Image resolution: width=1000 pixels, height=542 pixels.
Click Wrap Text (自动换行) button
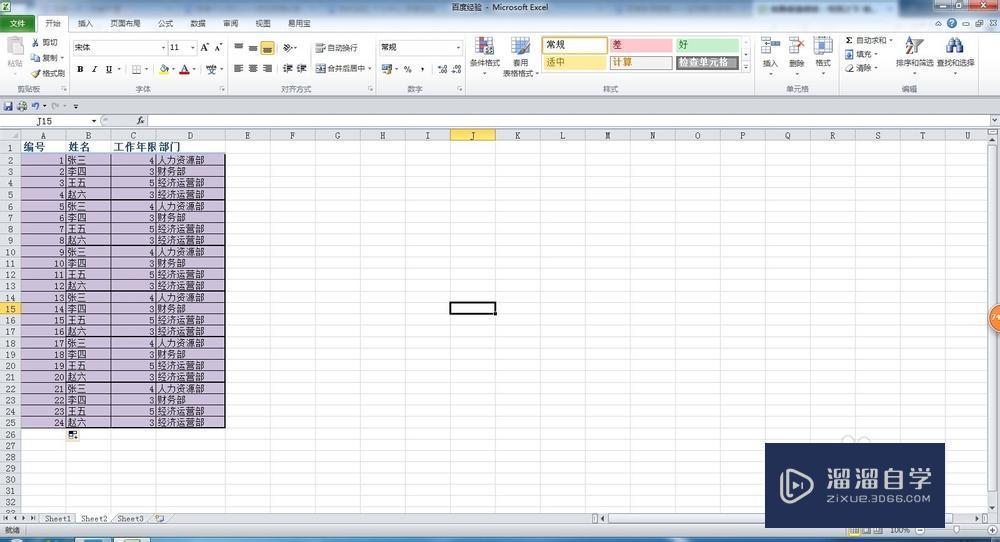337,48
